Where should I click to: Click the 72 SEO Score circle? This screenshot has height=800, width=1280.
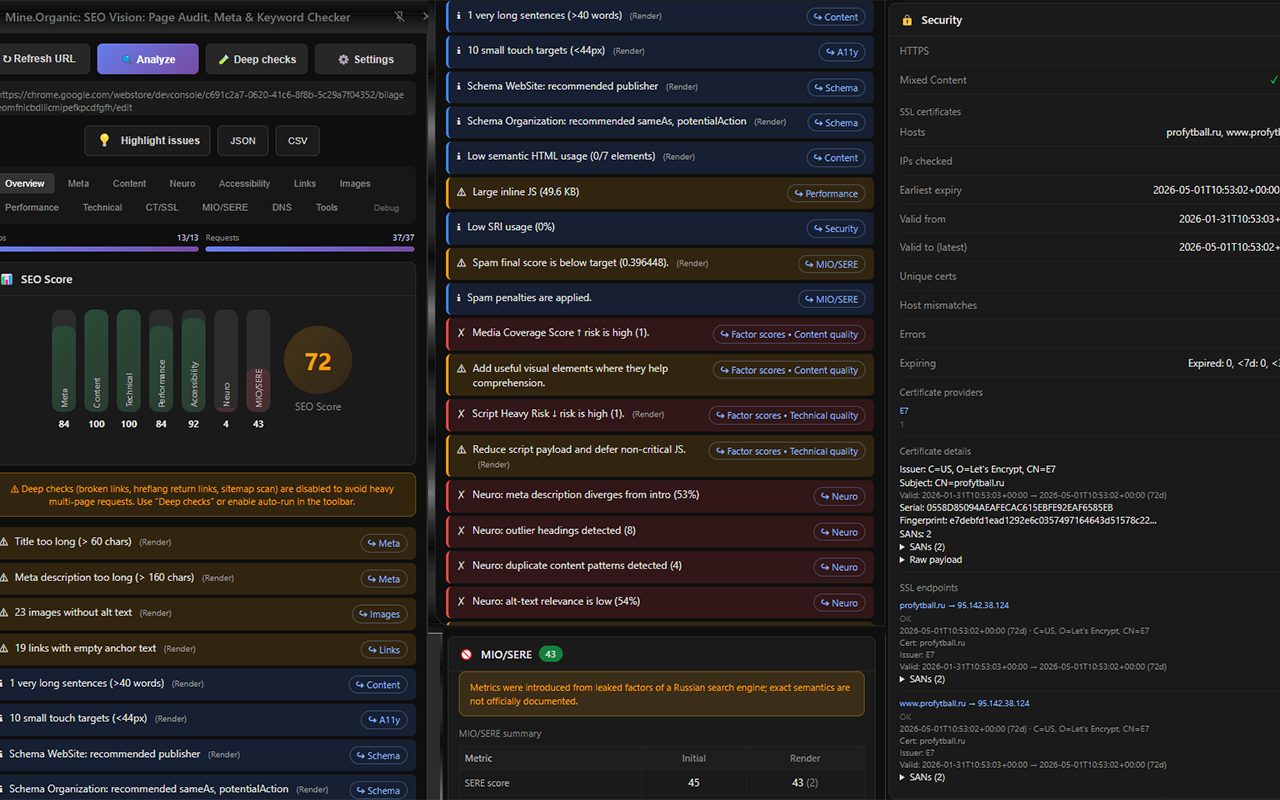[318, 360]
